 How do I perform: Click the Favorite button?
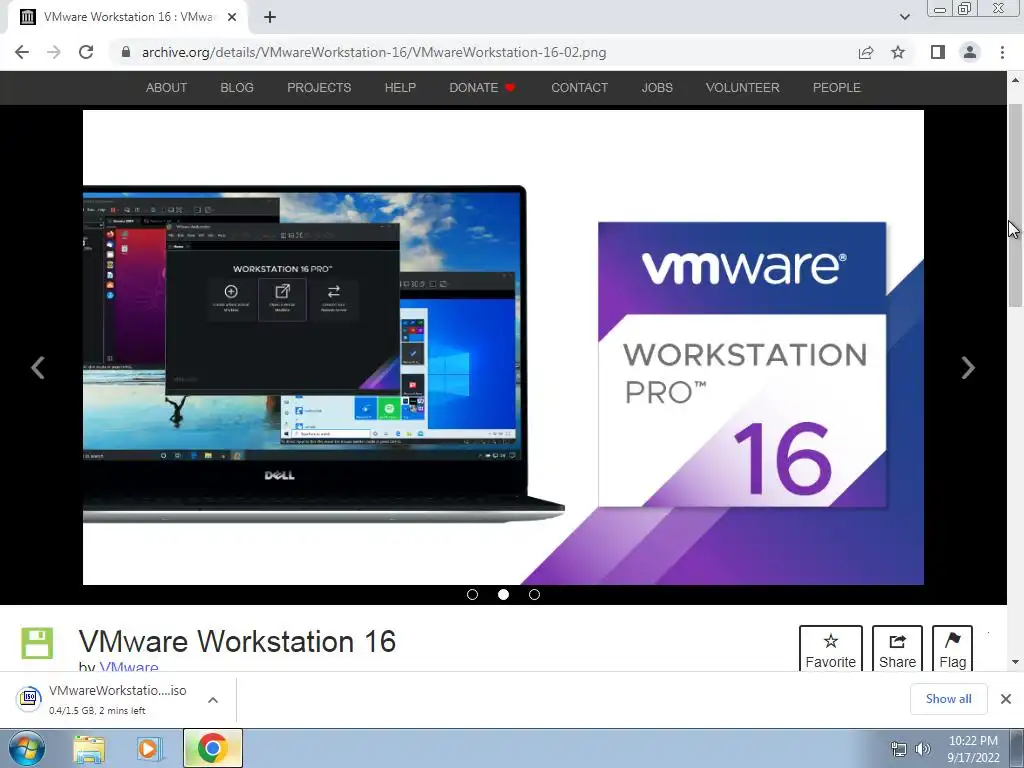click(830, 650)
